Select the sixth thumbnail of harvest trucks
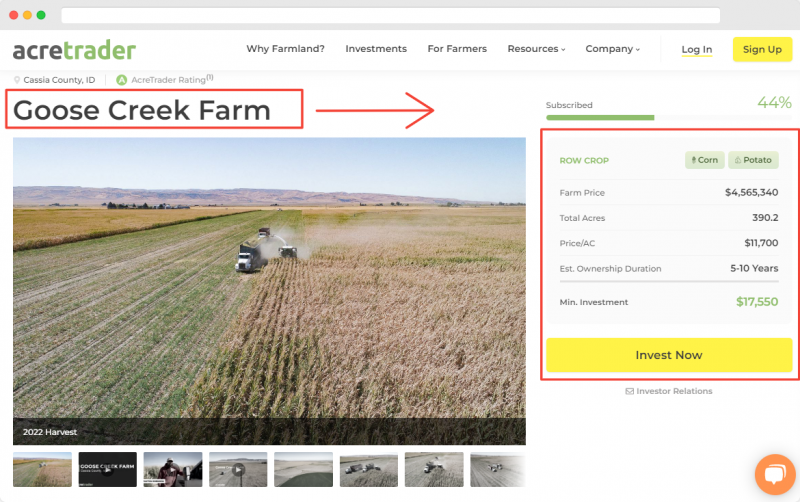Image resolution: width=800 pixels, height=502 pixels. point(369,469)
